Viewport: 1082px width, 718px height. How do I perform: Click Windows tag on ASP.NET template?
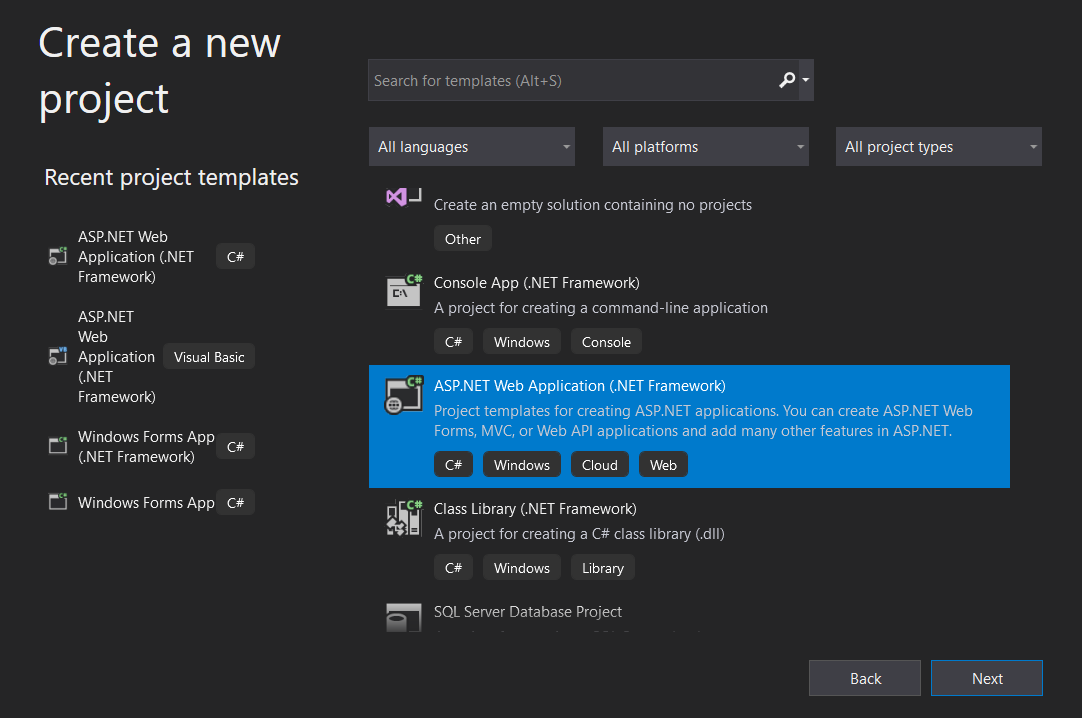click(522, 465)
